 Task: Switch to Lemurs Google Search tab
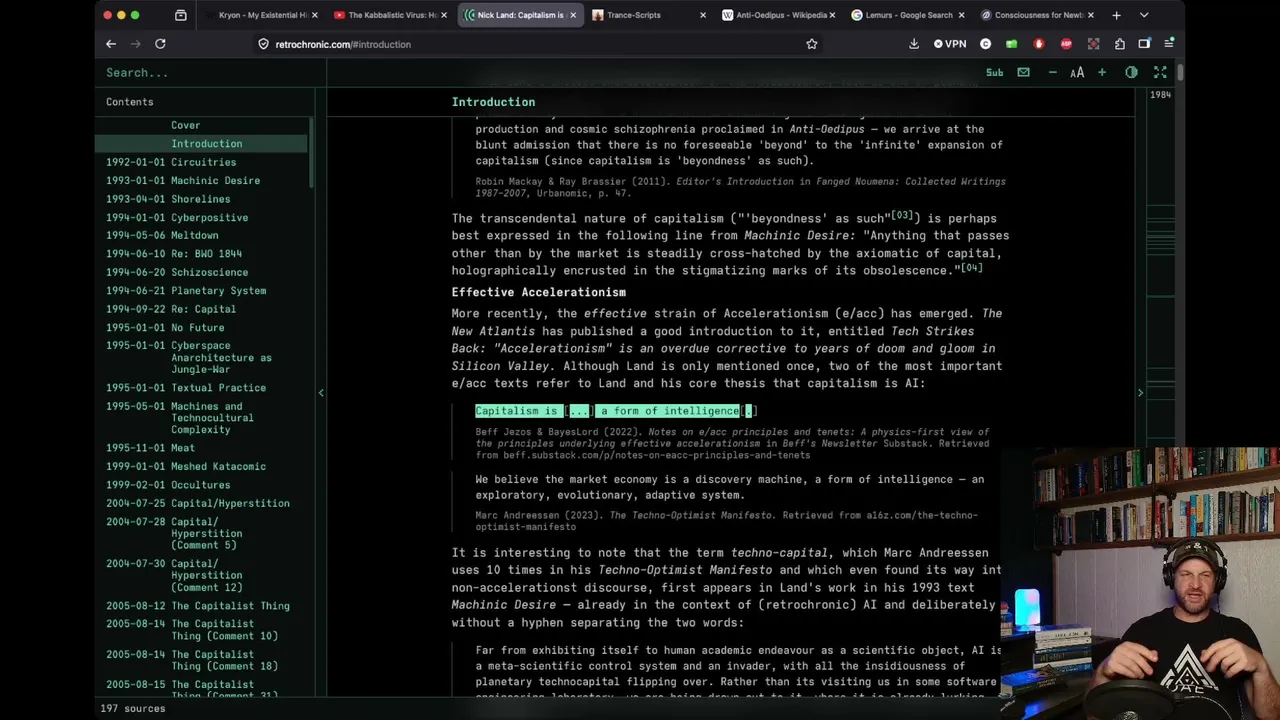907,15
